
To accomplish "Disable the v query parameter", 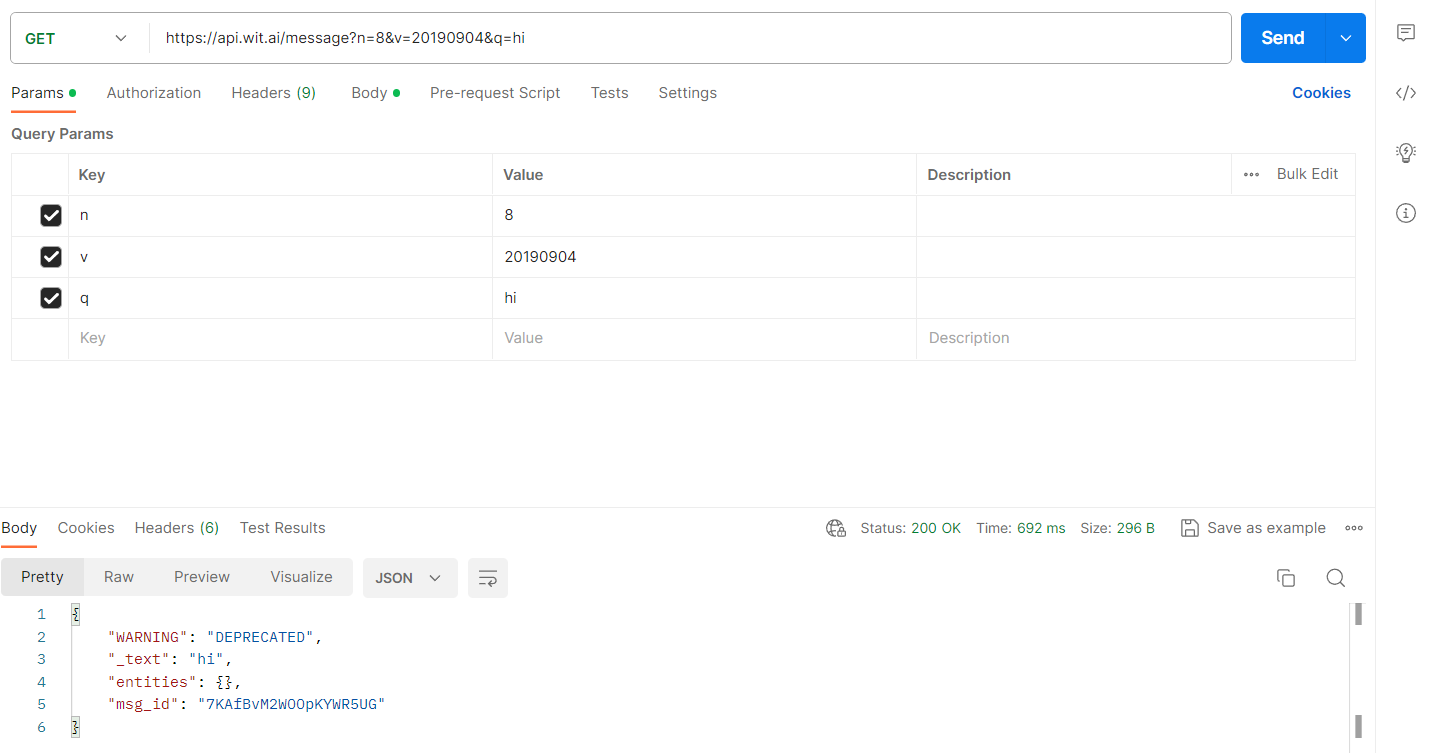I will pyautogui.click(x=51, y=256).
